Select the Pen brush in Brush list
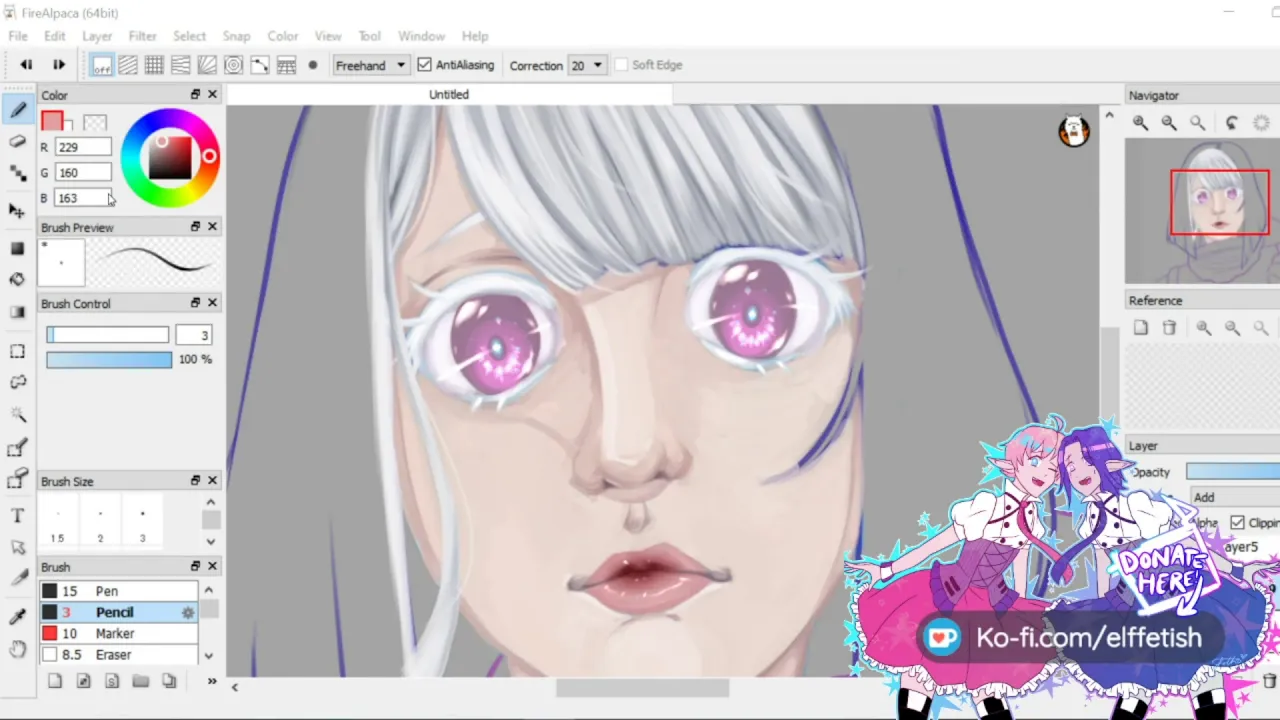The width and height of the screenshot is (1280, 720). click(x=119, y=591)
